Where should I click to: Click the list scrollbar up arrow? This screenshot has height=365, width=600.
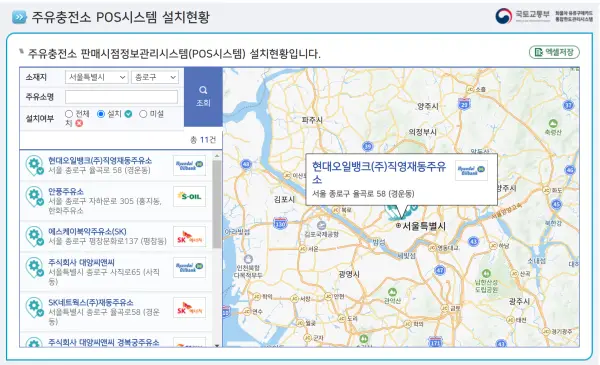tap(217, 156)
